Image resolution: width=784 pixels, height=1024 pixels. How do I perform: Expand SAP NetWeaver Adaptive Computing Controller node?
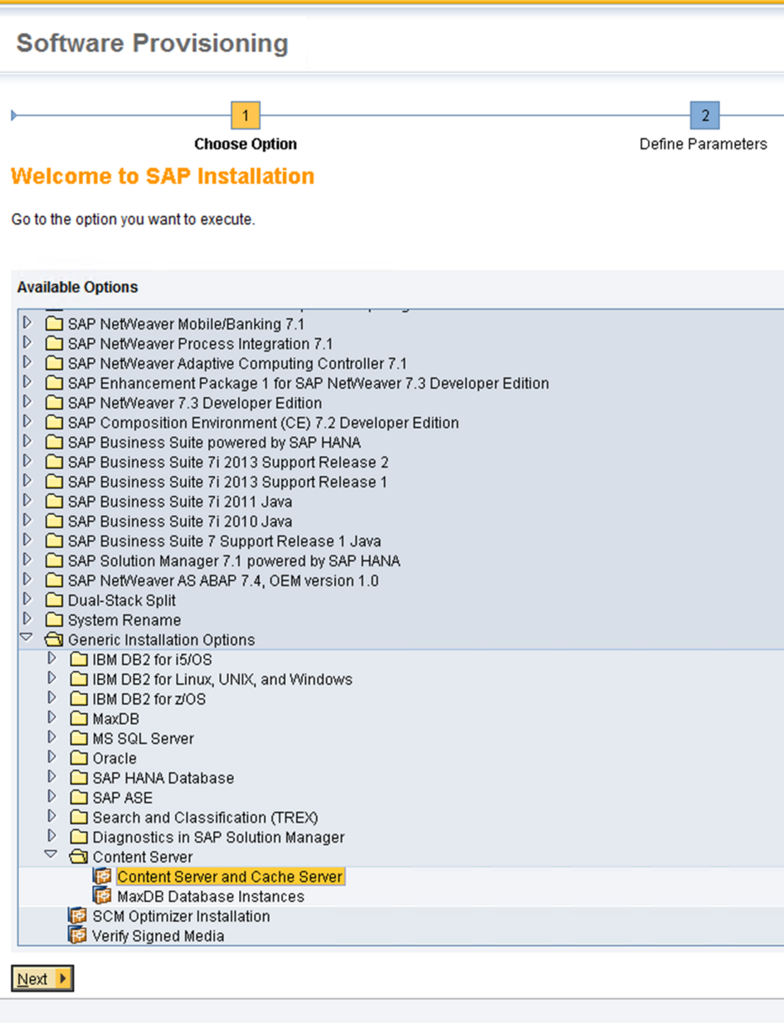27,362
